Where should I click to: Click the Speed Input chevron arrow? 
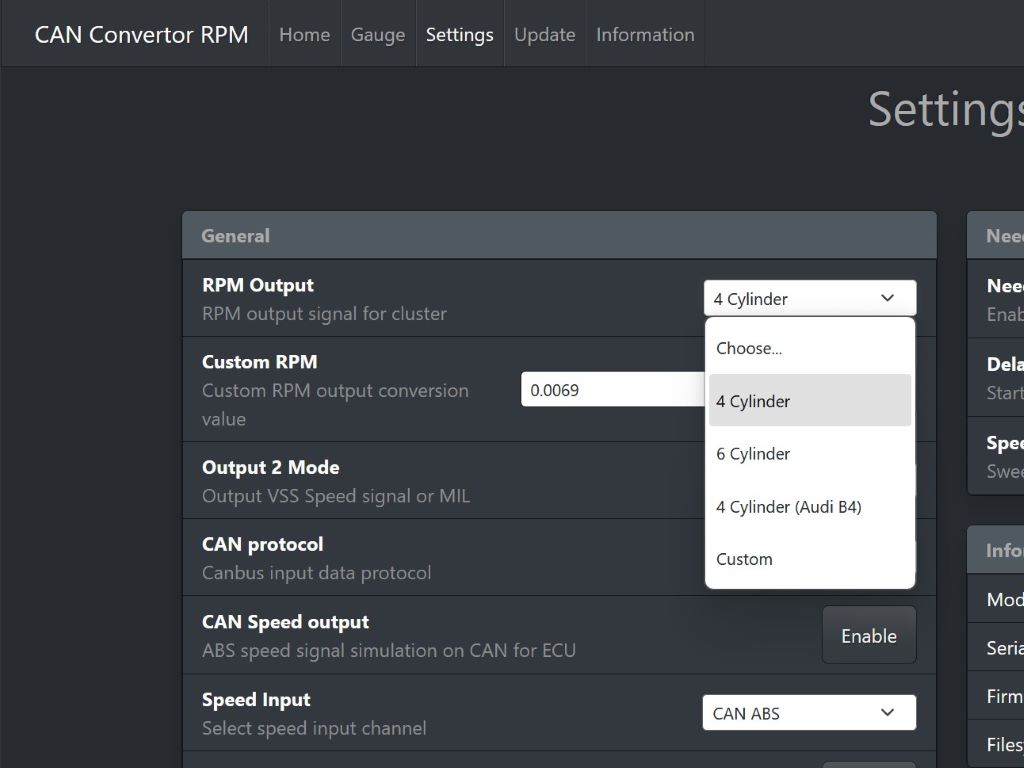[x=887, y=713]
